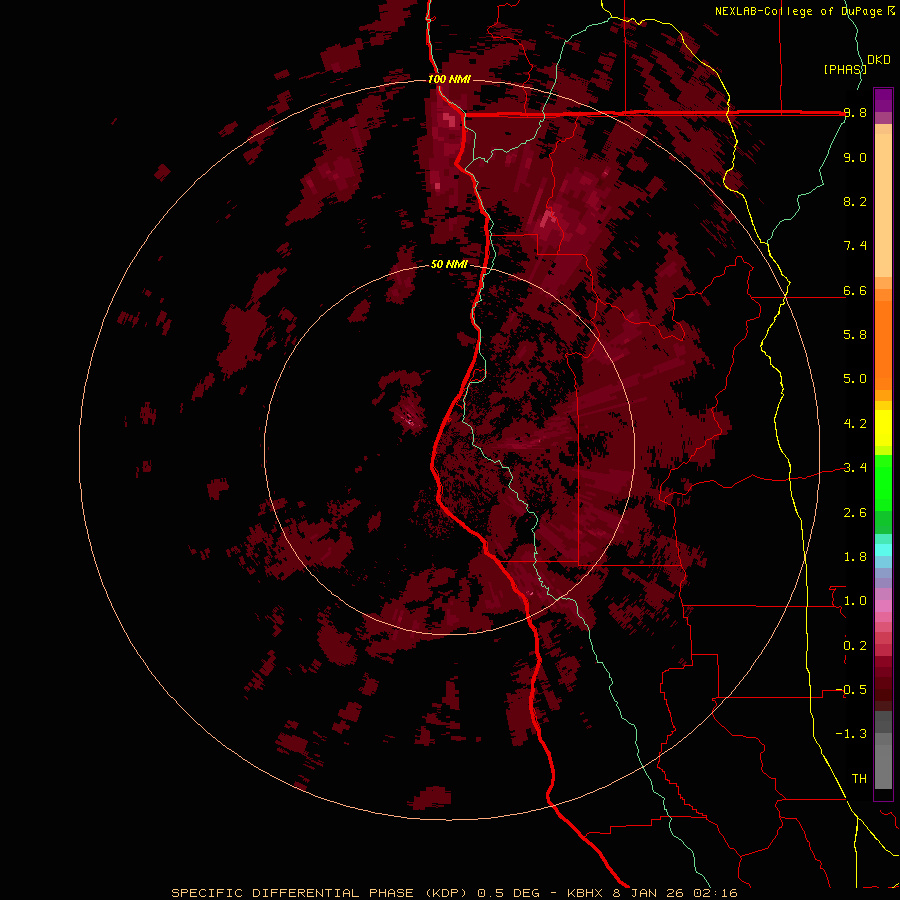The height and width of the screenshot is (900, 900).
Task: Click the 0.2 value on color scale
Action: [855, 646]
